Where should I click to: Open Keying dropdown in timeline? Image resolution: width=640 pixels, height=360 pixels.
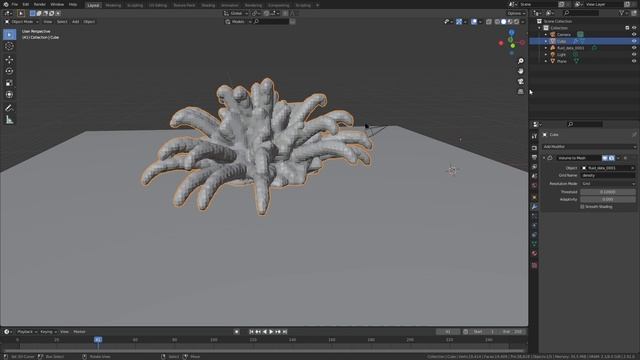pyautogui.click(x=48, y=332)
